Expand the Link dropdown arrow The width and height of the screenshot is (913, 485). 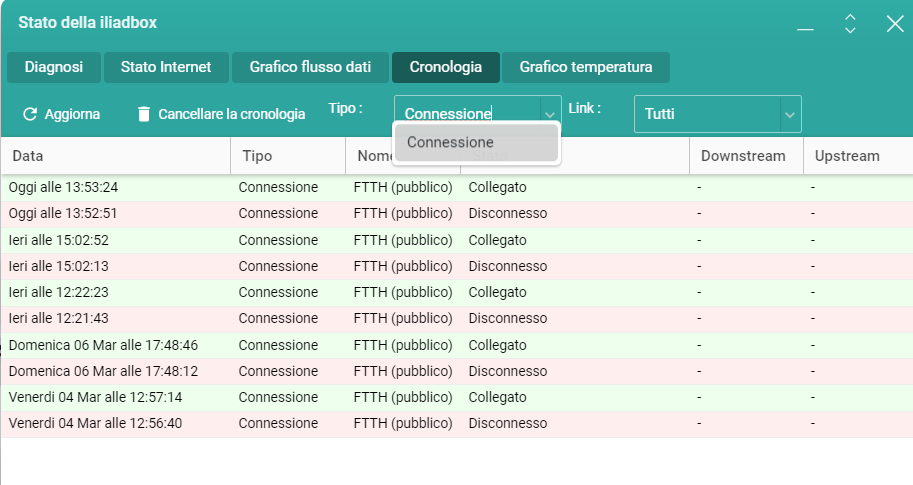pos(790,114)
